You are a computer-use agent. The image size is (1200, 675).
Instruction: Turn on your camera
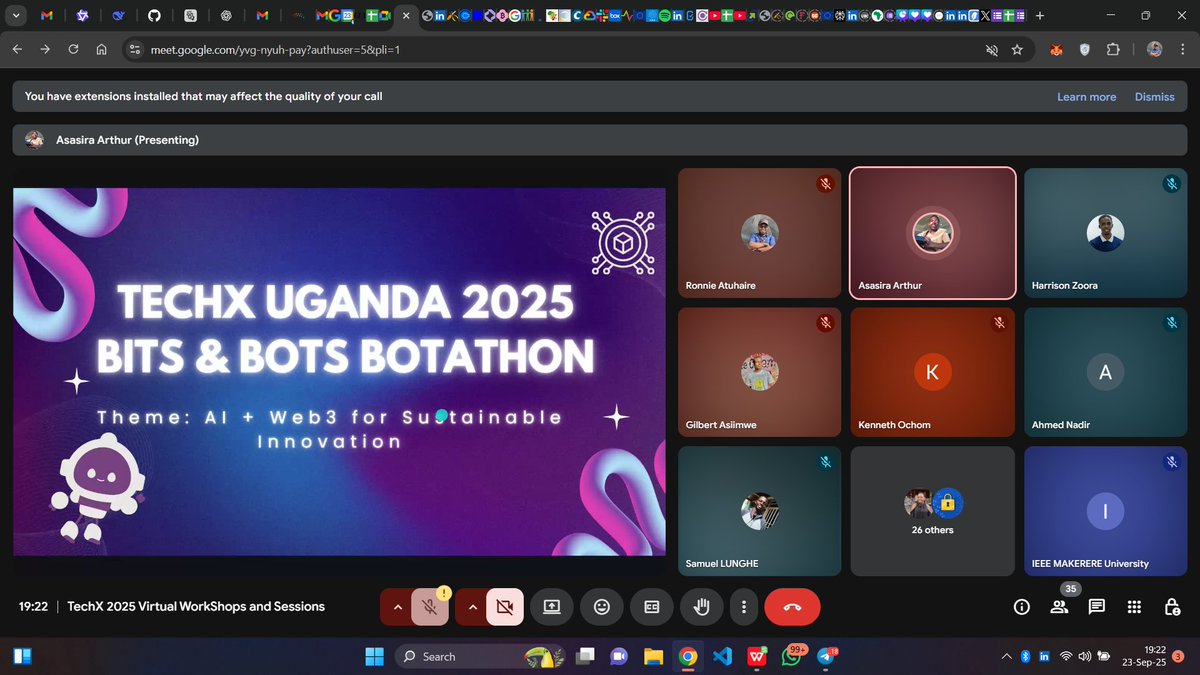[x=504, y=606]
